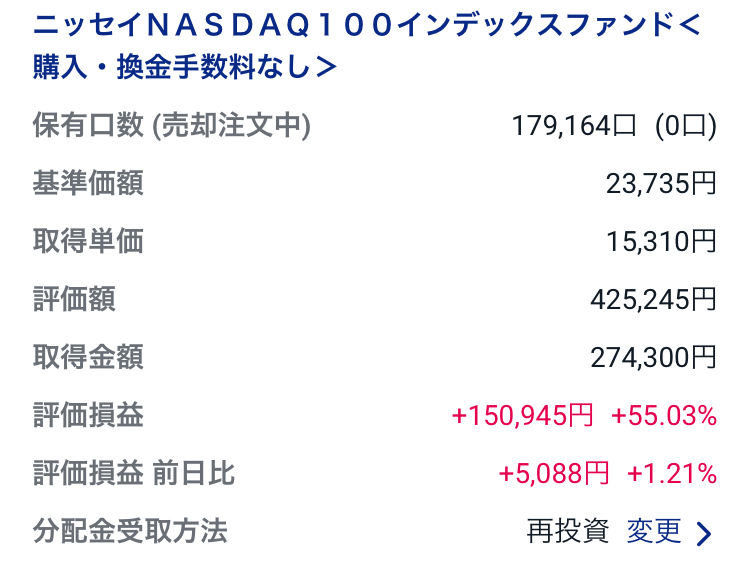
Task: Select the 保有口数 (売却注文中) label
Action: click(x=171, y=126)
